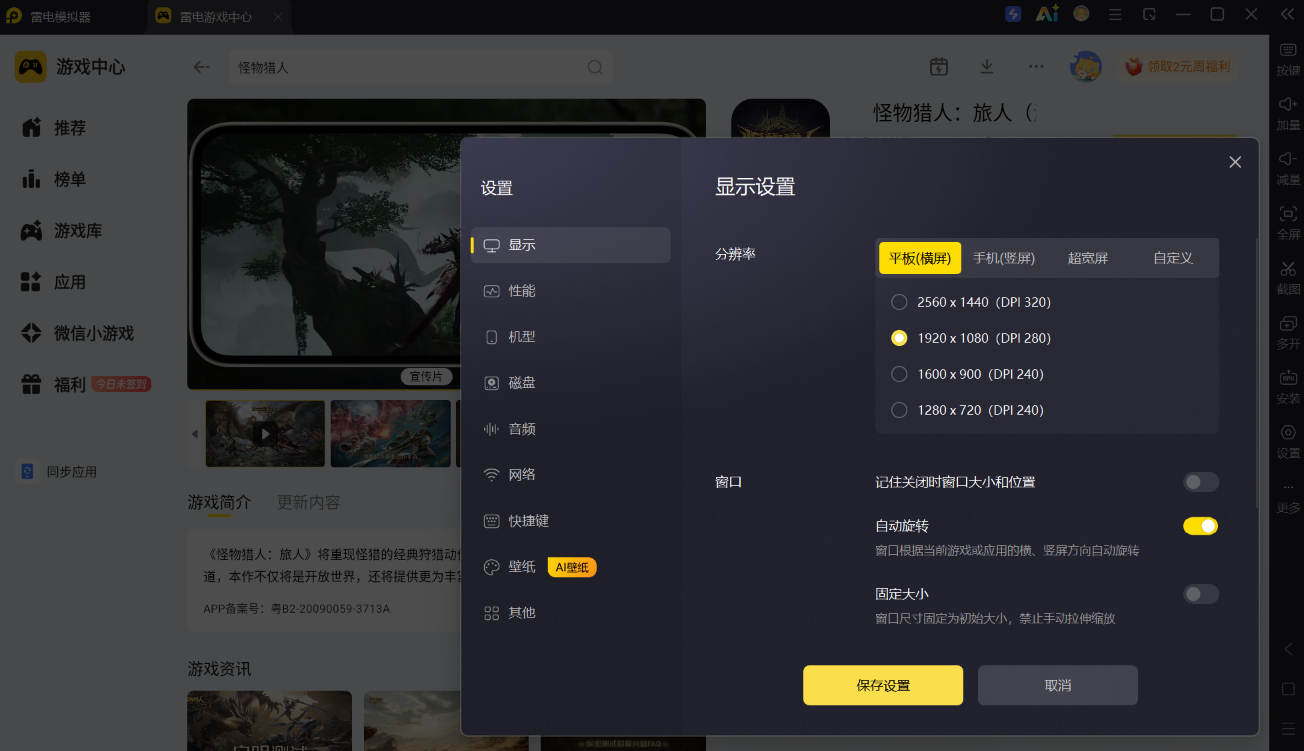Click the 游戏中心 gamepad logo
This screenshot has width=1304, height=751.
tap(30, 67)
